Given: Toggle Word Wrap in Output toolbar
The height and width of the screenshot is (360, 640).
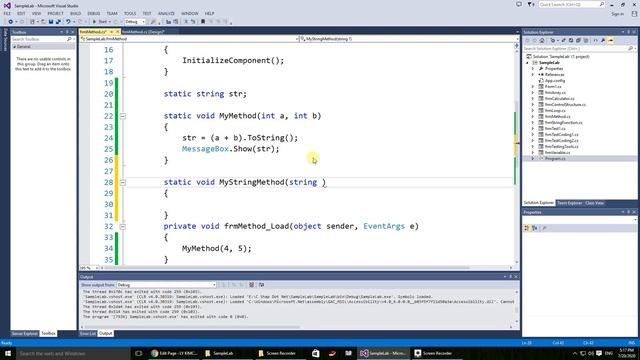Looking at the screenshot, I should [261, 285].
